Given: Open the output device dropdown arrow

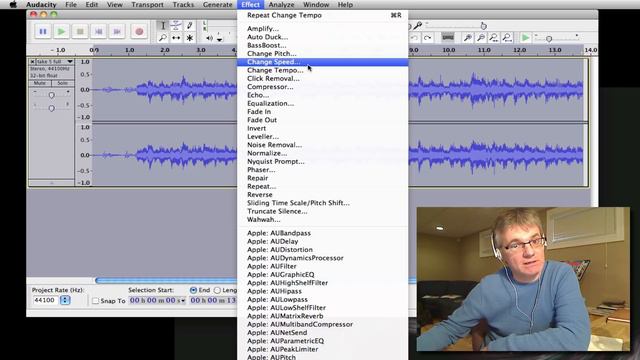Looking at the screenshot, I should tap(220, 40).
